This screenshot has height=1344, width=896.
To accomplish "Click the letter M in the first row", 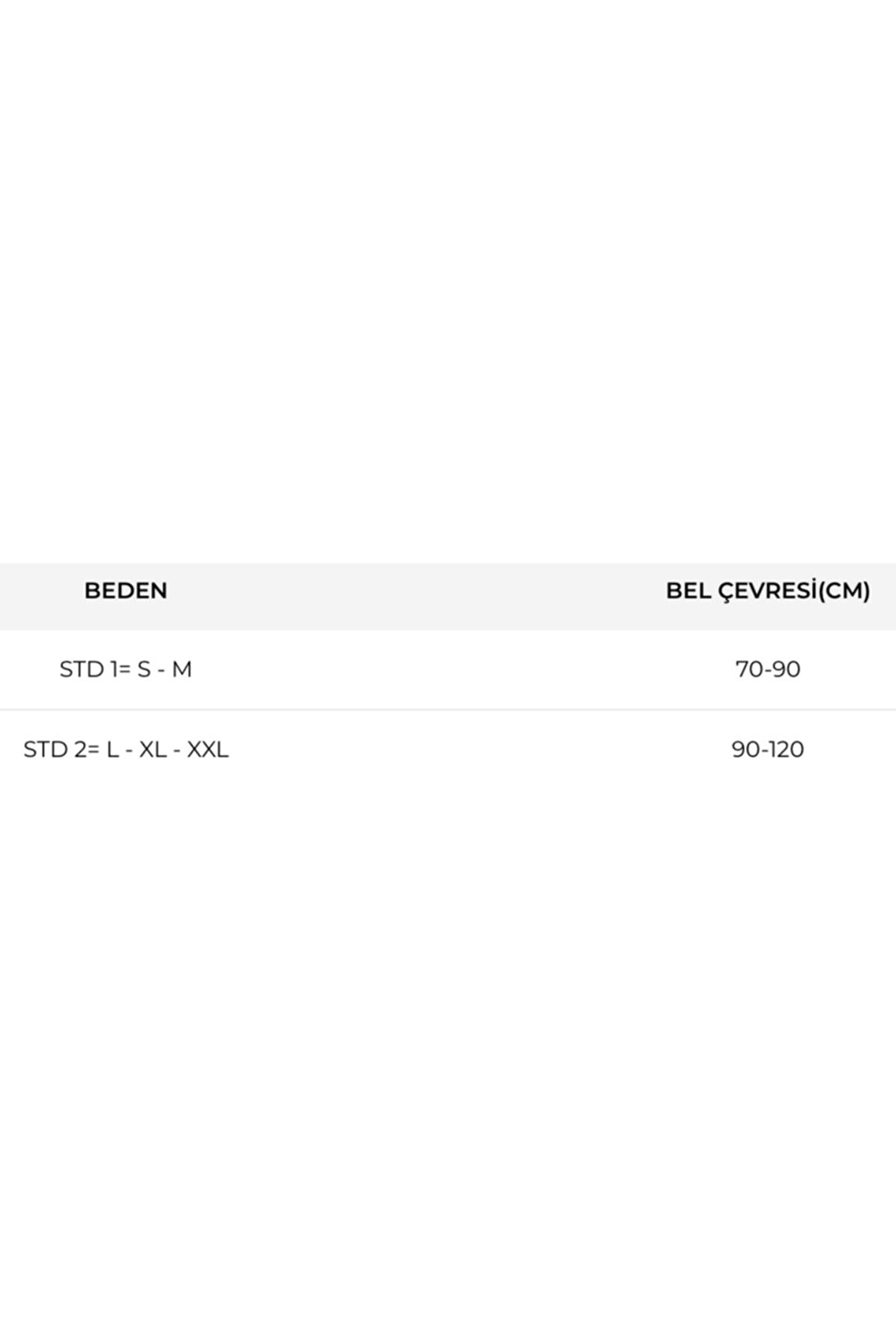I will (x=182, y=670).
